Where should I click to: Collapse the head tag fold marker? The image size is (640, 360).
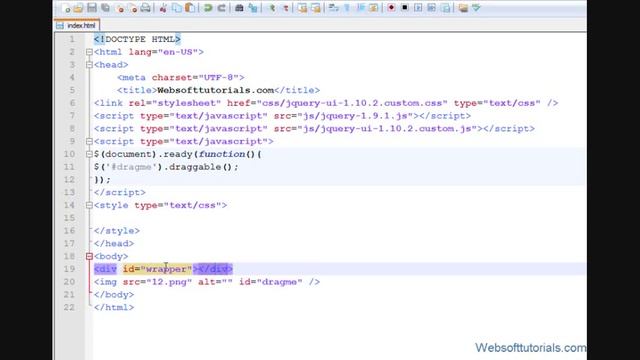point(89,65)
